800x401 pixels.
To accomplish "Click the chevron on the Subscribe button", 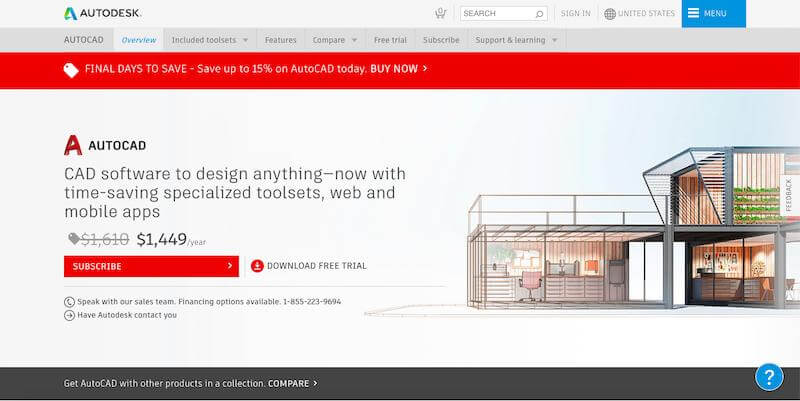I will pos(230,266).
